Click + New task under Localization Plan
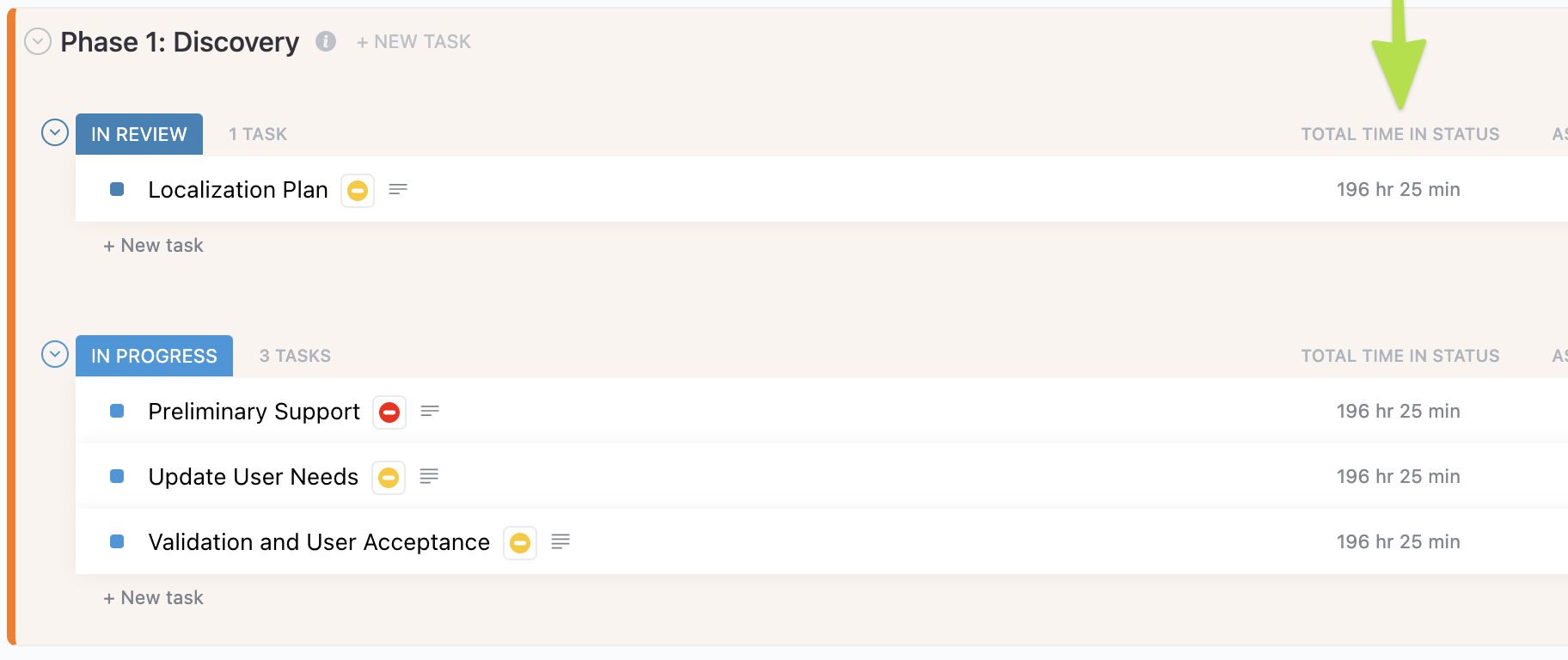The image size is (1568, 660). pos(153,246)
